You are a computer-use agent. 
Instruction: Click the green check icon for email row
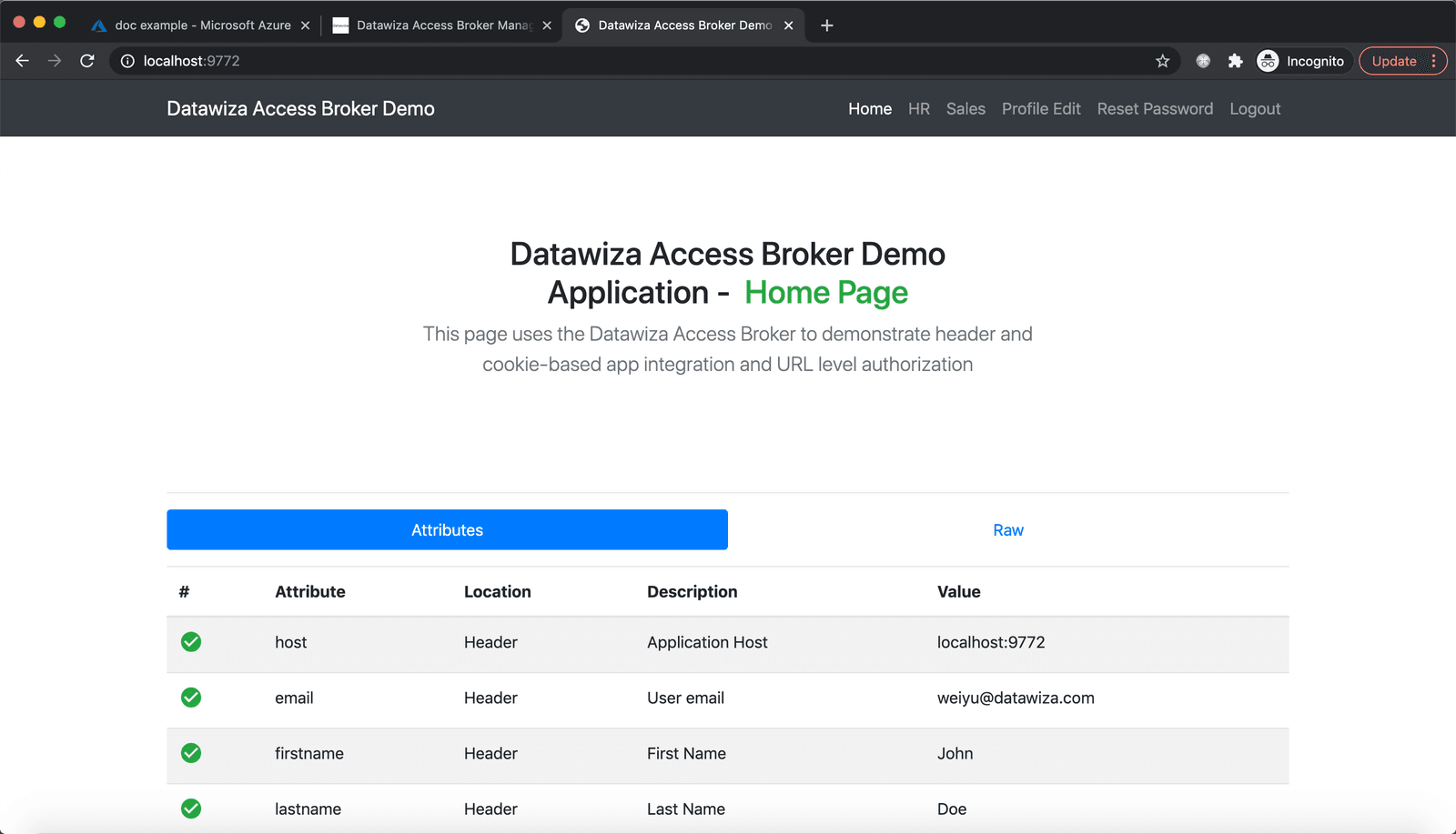(191, 698)
